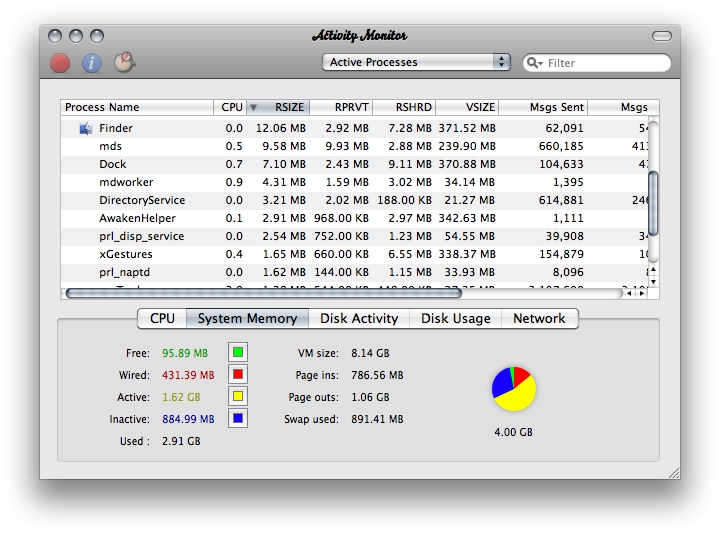Select the xGestures process row
Screen dimensions: 720x534
(x=354, y=254)
